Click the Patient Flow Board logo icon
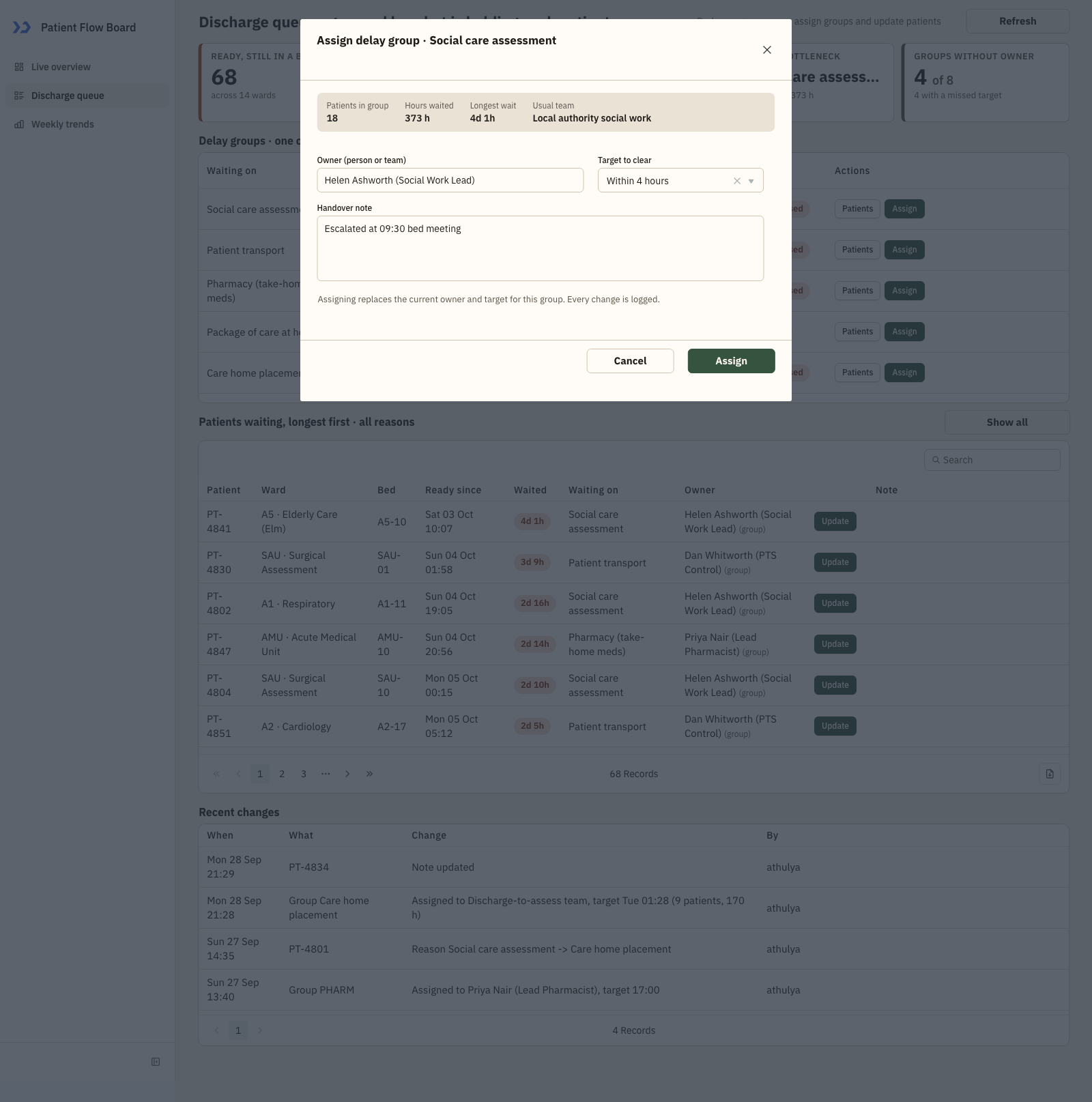 point(22,27)
